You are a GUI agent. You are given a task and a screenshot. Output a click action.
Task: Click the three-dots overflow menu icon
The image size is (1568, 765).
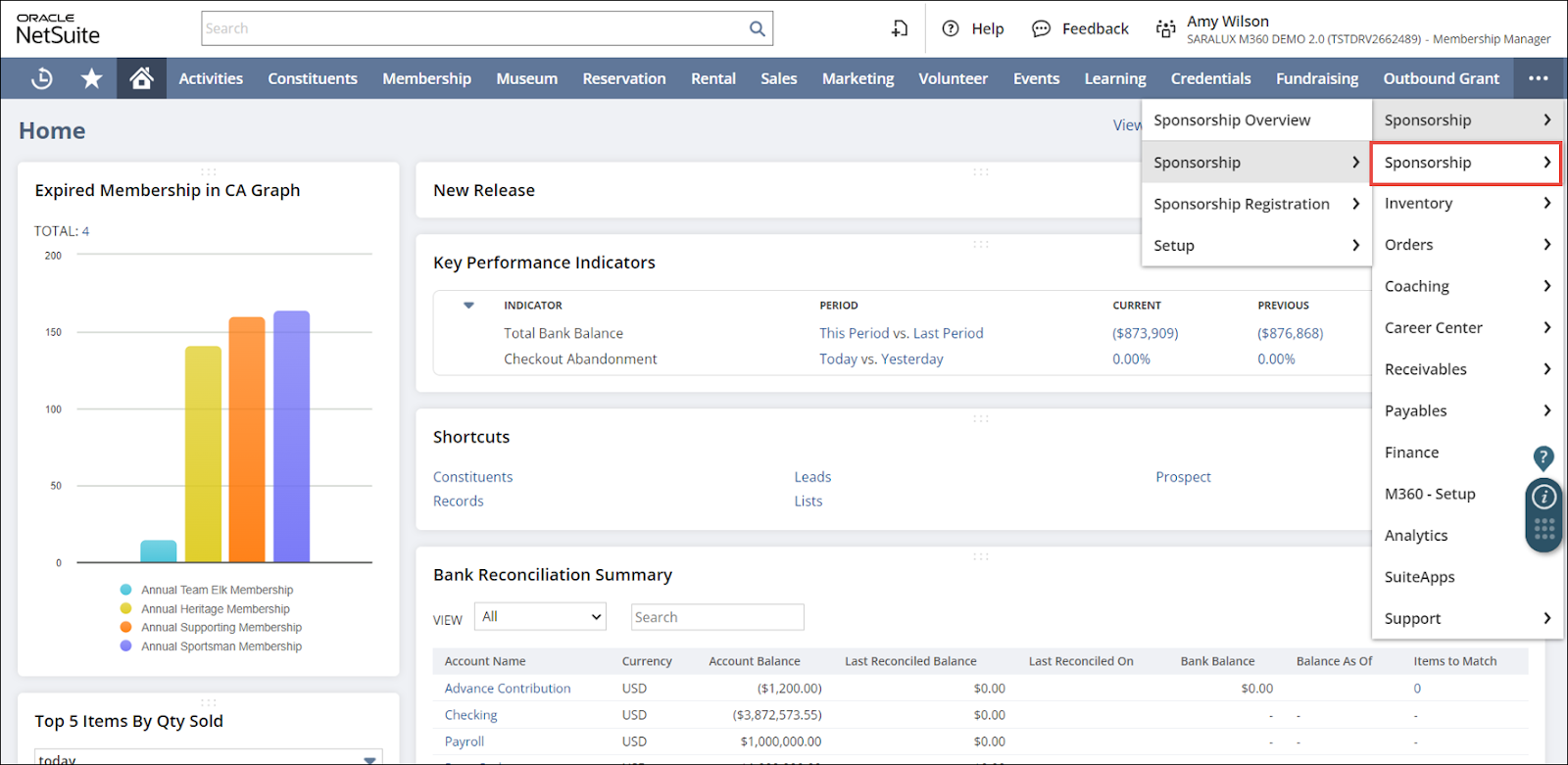coord(1538,78)
